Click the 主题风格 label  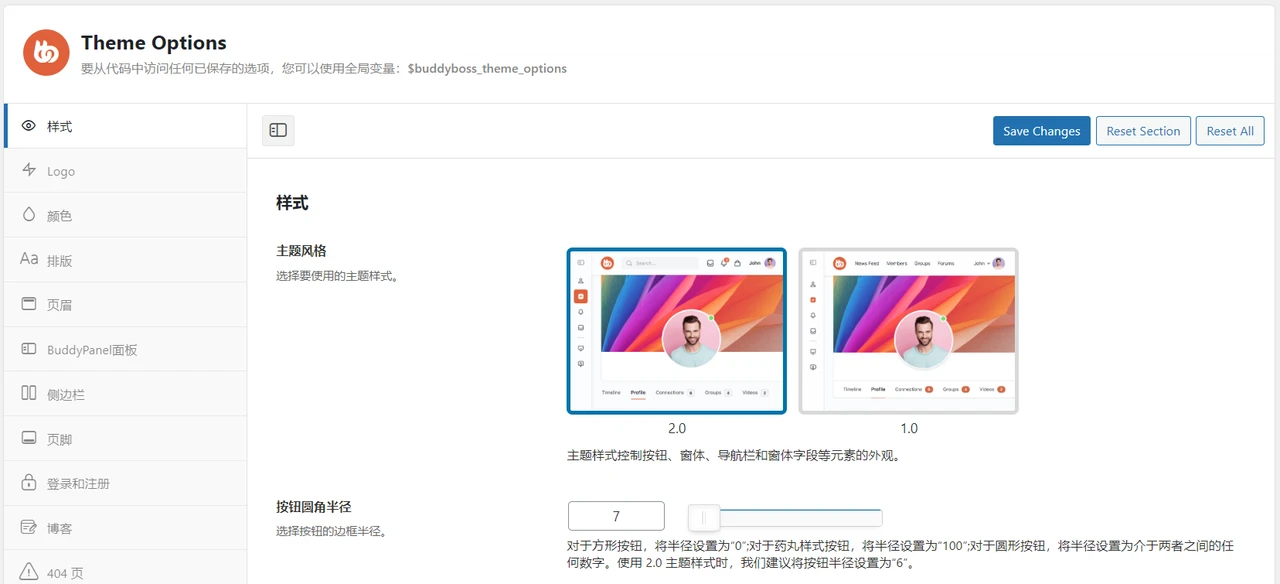pyautogui.click(x=301, y=251)
